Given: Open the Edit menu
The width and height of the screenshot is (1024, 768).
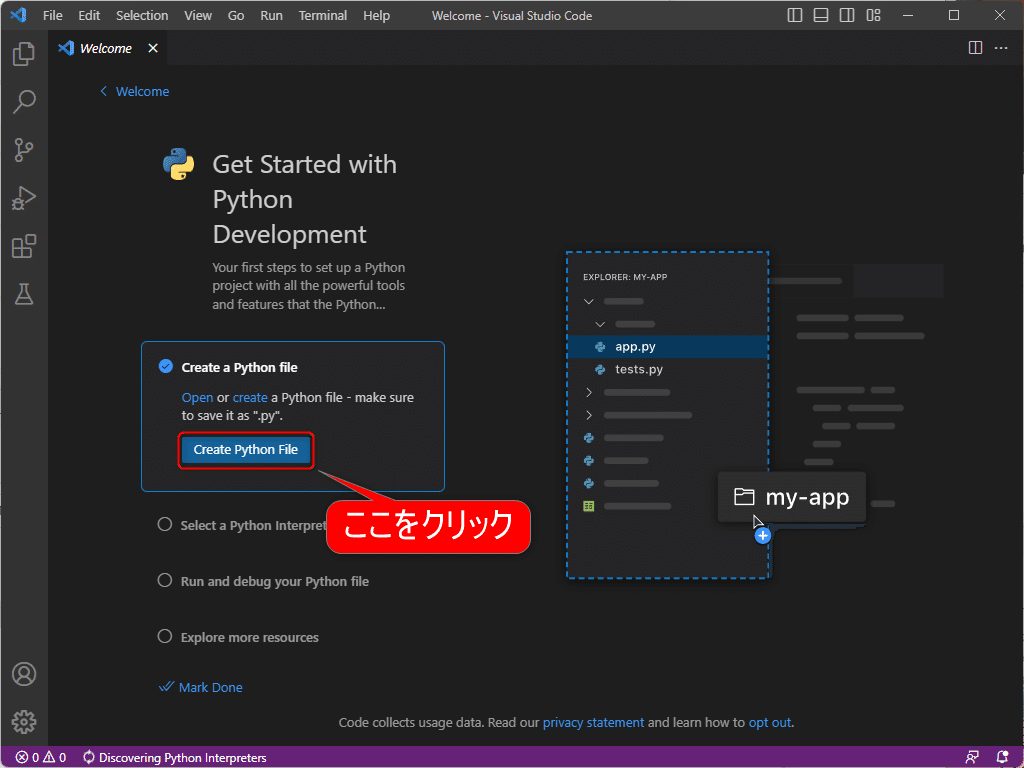Looking at the screenshot, I should [x=89, y=15].
